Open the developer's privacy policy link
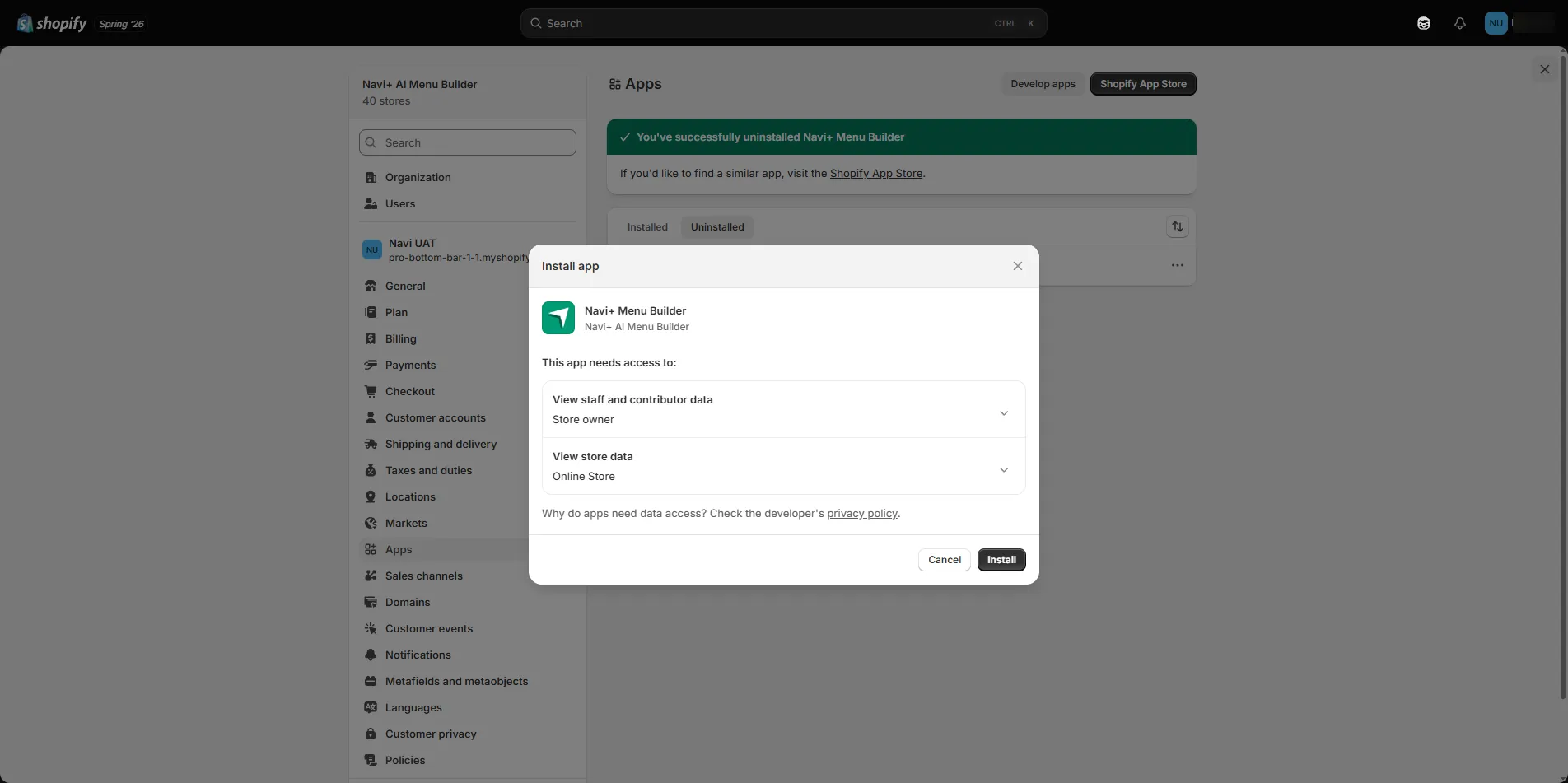The width and height of the screenshot is (1568, 783). pos(862,513)
